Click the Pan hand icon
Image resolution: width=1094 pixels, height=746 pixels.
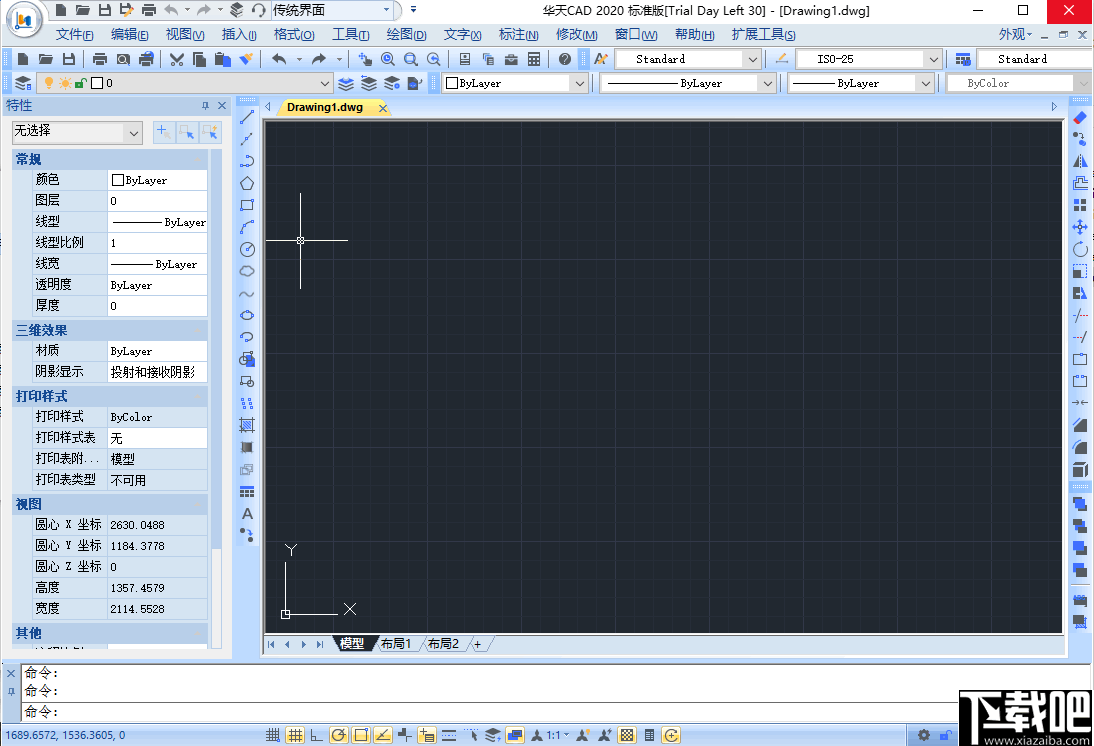[x=364, y=59]
